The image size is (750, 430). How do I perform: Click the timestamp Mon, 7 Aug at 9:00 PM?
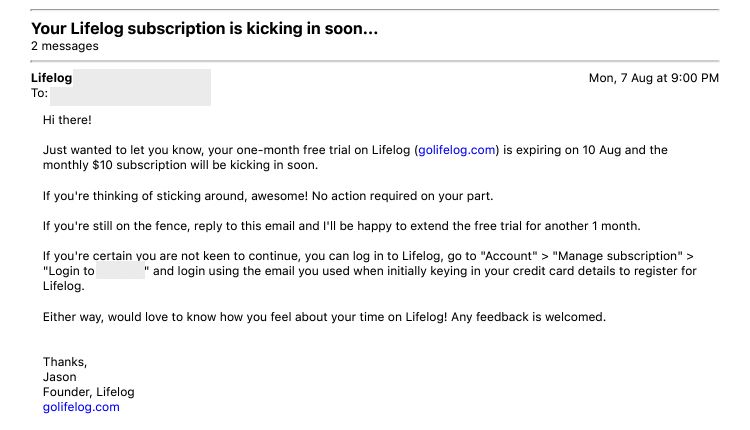653,78
